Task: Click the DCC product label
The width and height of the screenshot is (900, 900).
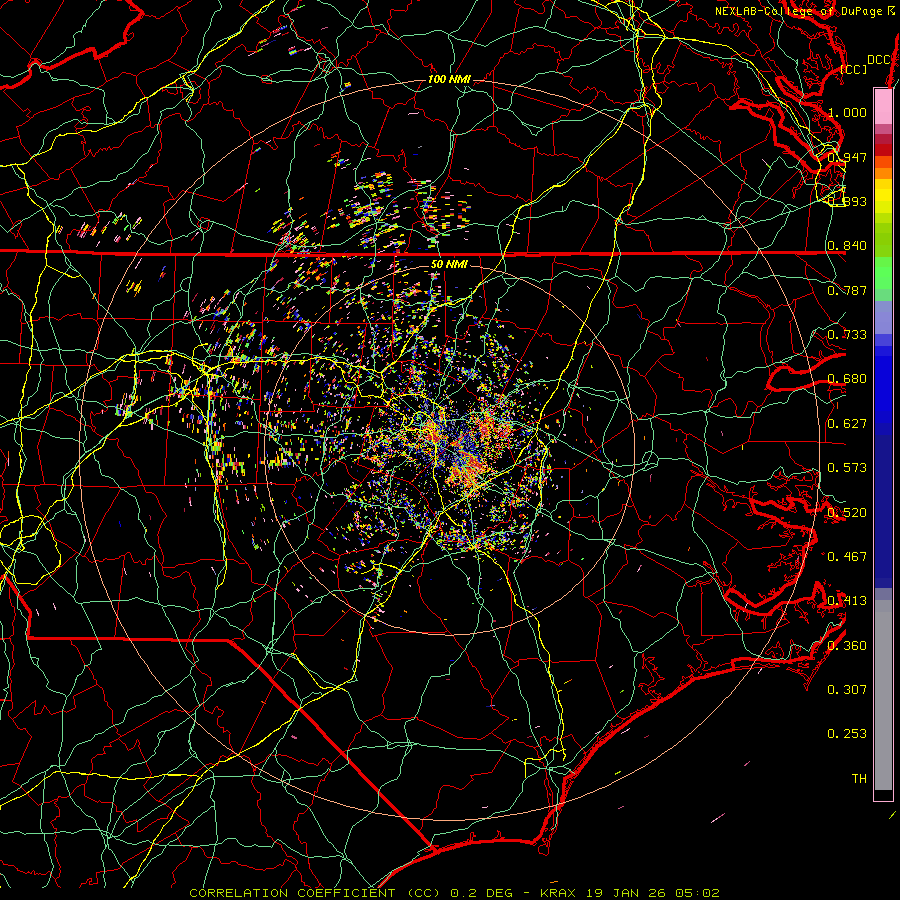Action: 878,60
